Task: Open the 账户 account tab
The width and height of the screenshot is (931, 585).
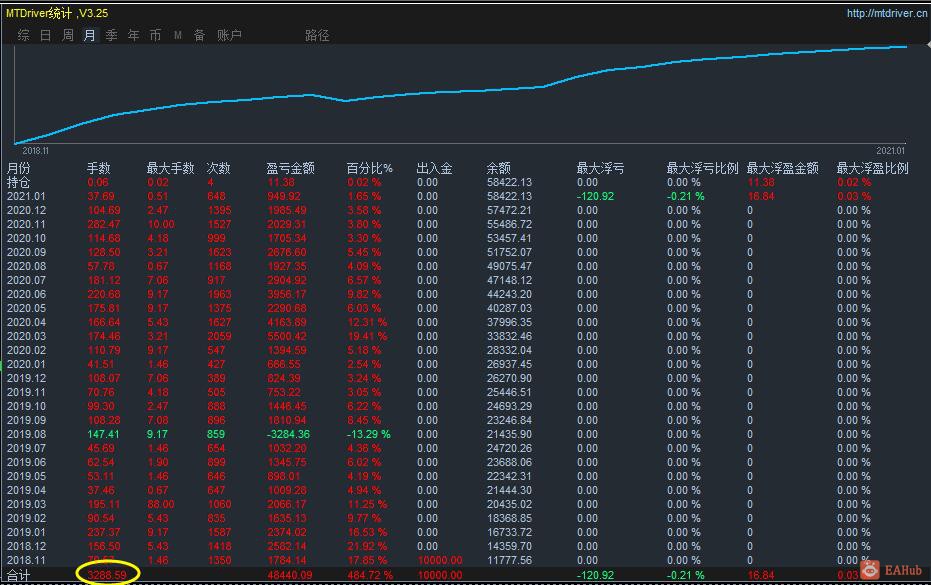Action: coord(229,35)
